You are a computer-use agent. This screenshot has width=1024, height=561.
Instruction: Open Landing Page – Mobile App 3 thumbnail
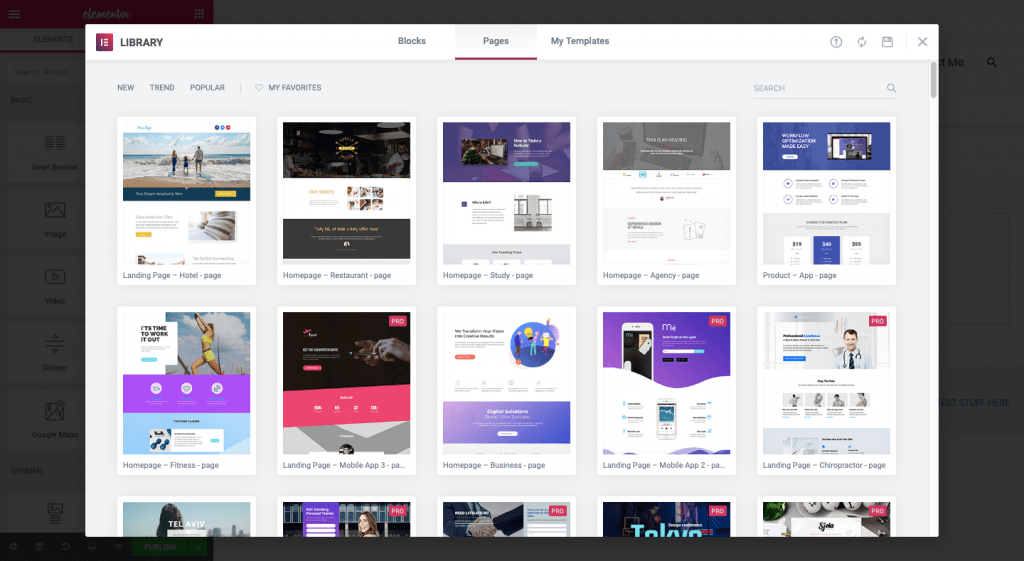pos(346,383)
